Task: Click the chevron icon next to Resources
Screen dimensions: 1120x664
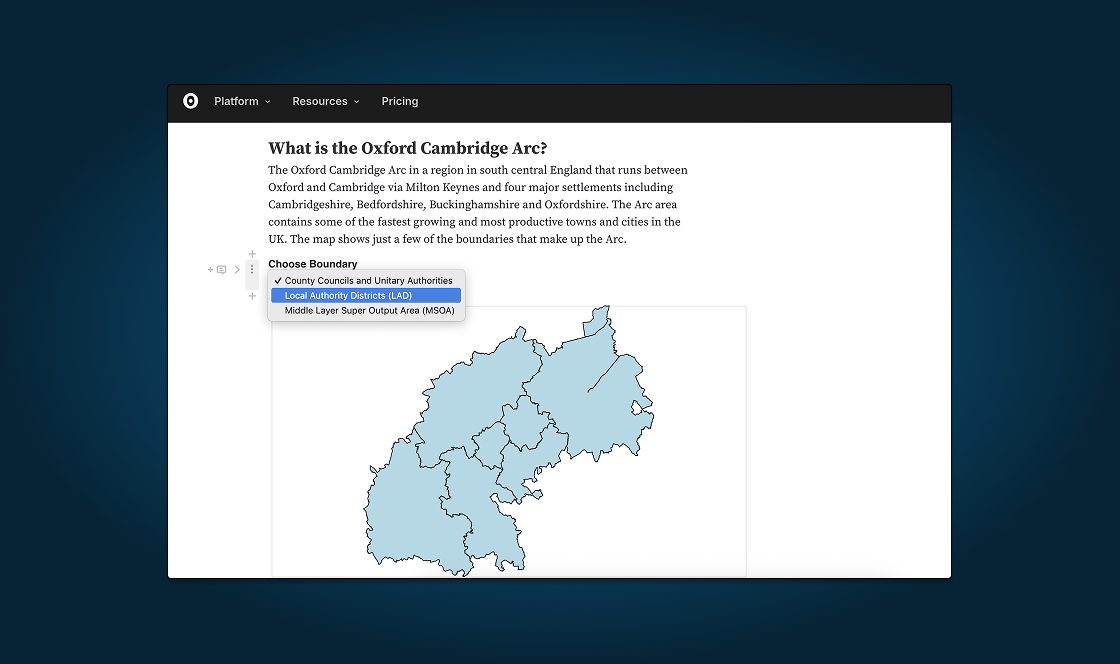Action: click(x=356, y=101)
